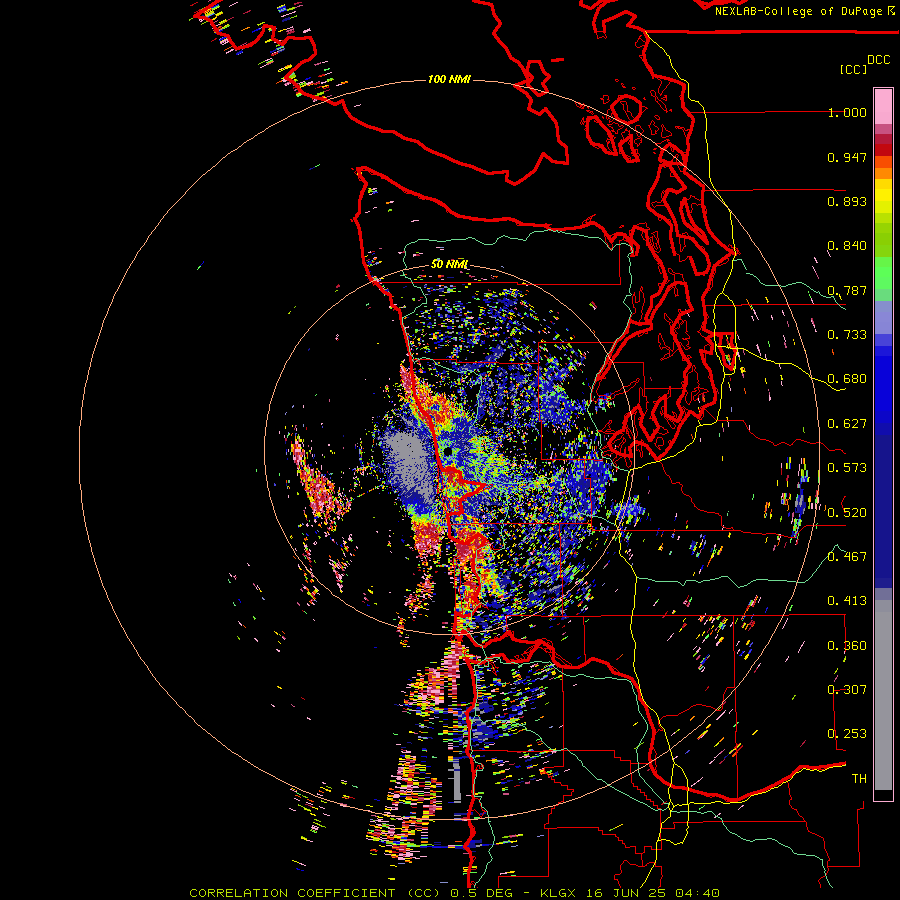Click the TH threshold label
Image resolution: width=900 pixels, height=900 pixels.
click(859, 779)
